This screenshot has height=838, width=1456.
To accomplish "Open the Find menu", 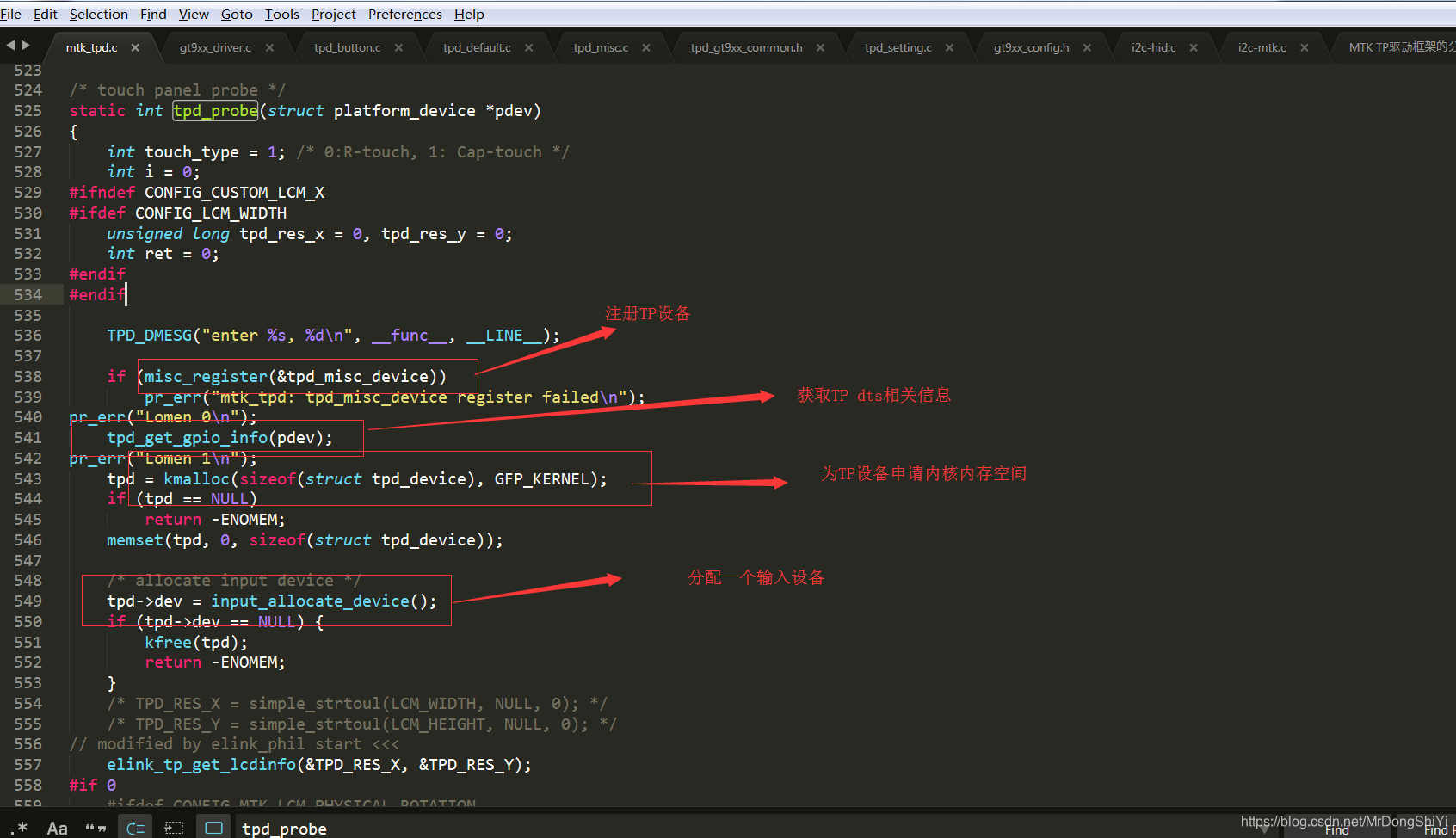I will click(x=153, y=14).
